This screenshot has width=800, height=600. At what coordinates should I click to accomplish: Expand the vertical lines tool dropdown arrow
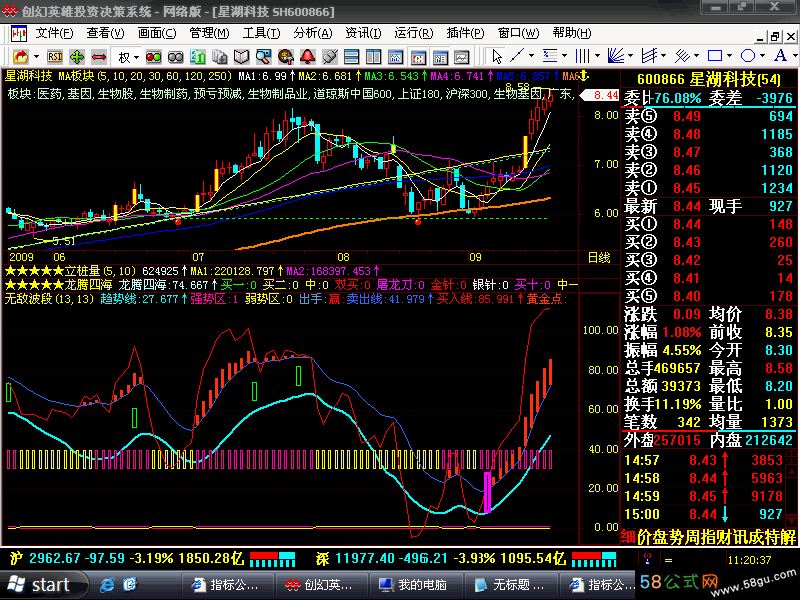[x=597, y=56]
